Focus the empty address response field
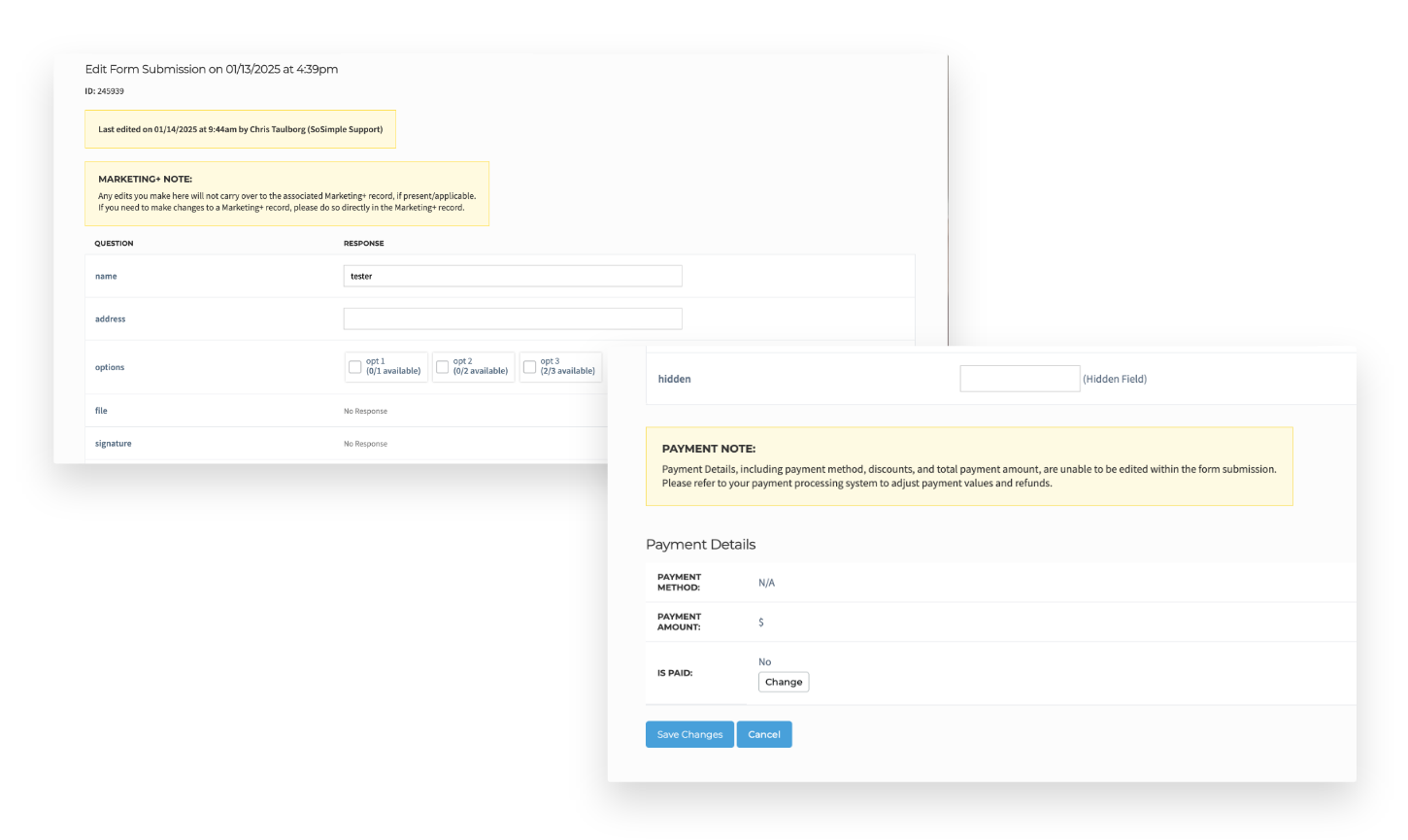Viewport: 1408px width, 840px height. 512,318
